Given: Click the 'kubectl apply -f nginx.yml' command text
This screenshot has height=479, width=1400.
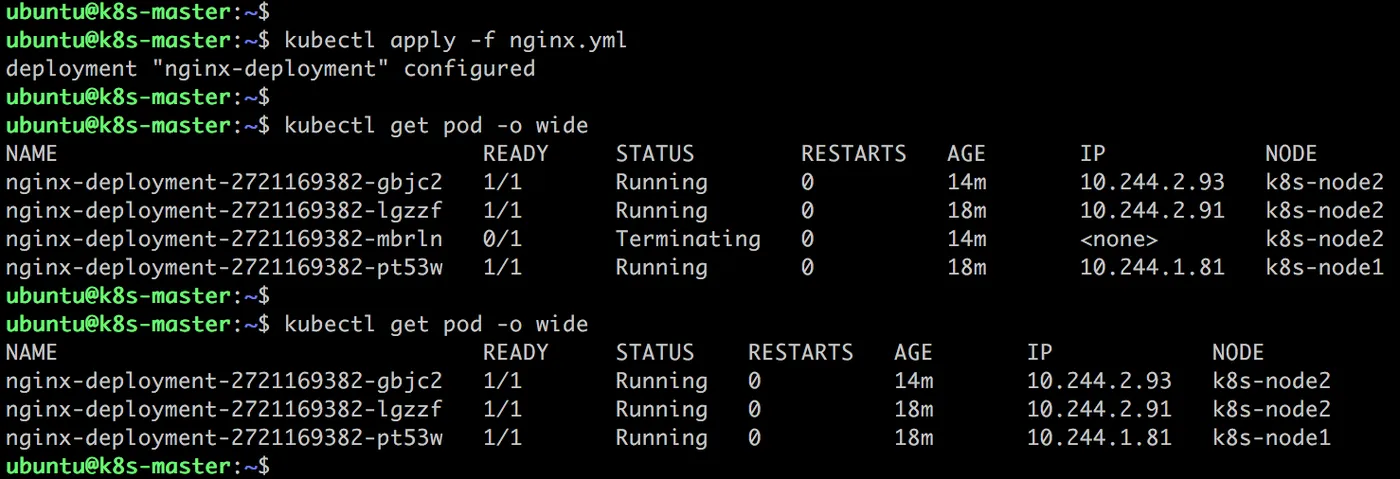Looking at the screenshot, I should (x=455, y=41).
